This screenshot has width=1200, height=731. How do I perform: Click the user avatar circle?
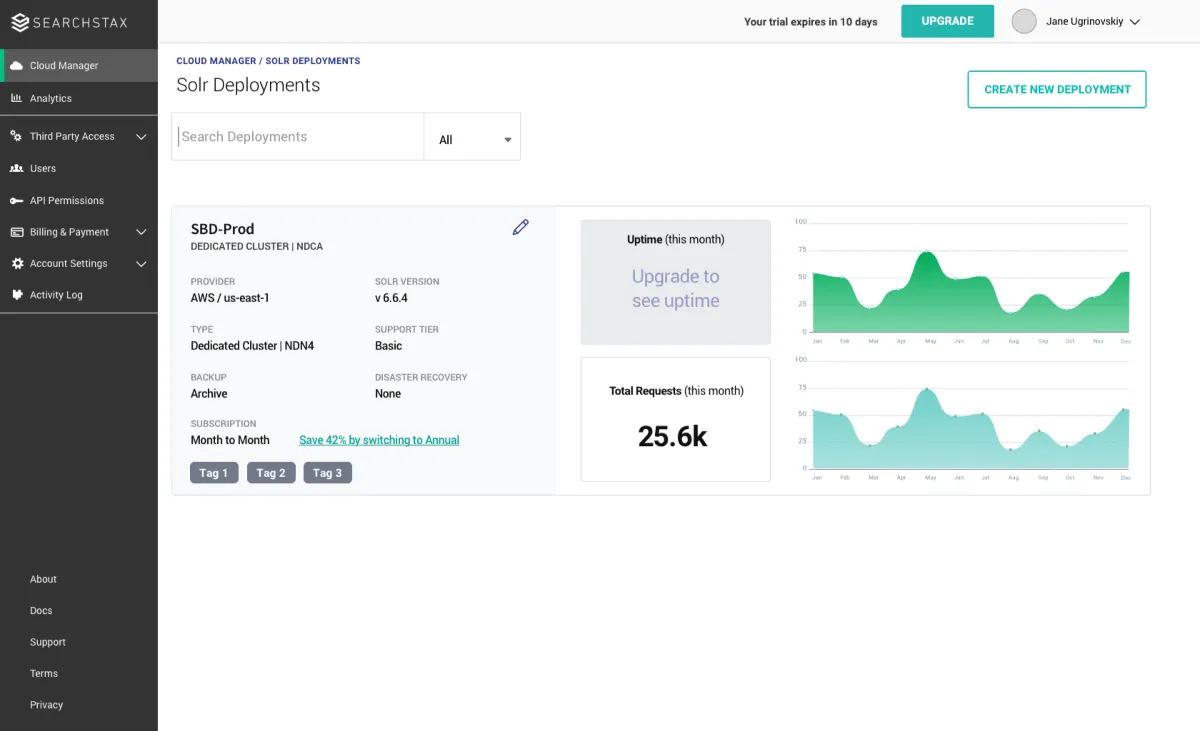[x=1024, y=21]
